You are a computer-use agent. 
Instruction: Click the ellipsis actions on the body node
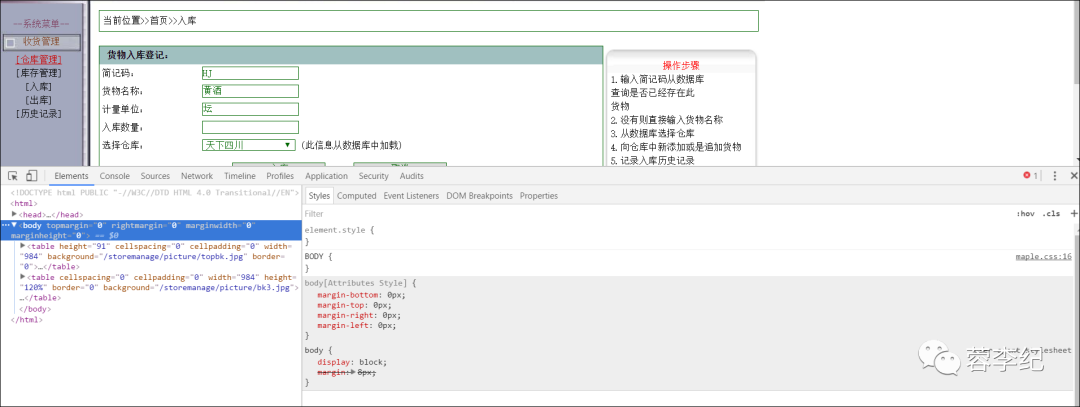point(6,225)
